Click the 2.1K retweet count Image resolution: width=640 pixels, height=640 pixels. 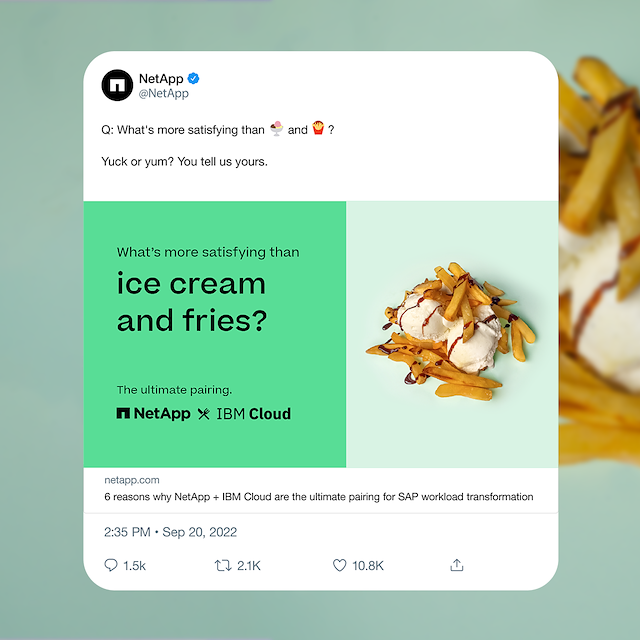tap(249, 566)
